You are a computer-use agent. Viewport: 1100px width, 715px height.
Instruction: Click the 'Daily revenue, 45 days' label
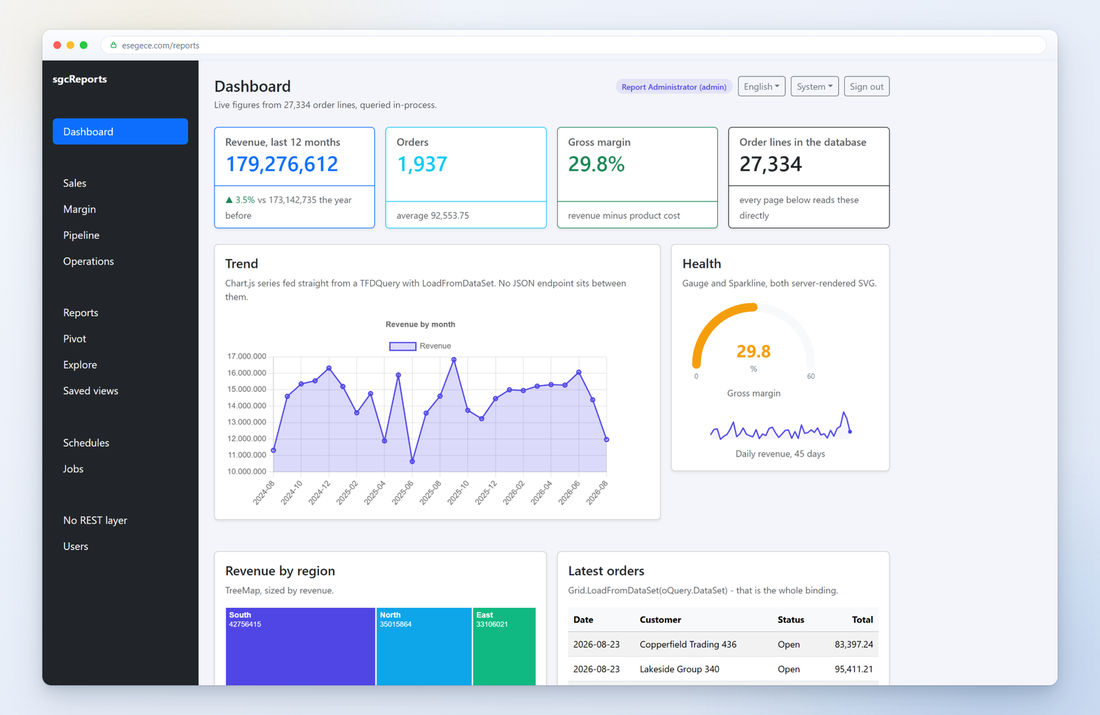coord(779,453)
